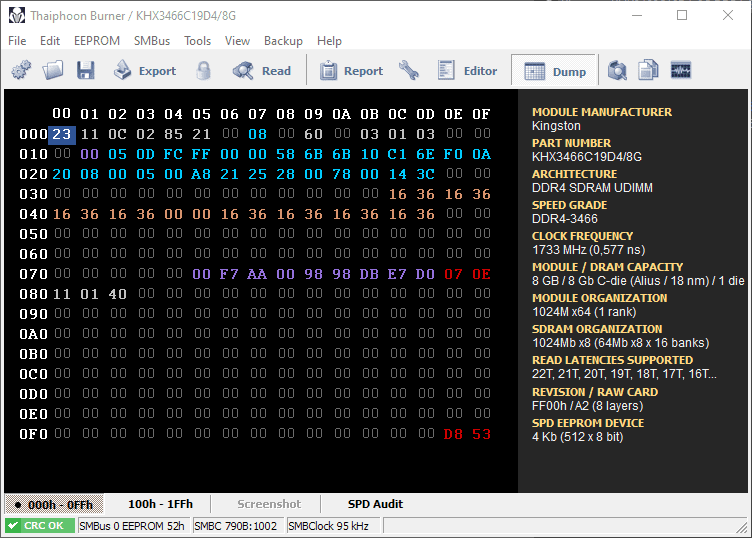The width and height of the screenshot is (752, 538).
Task: Open the SMBus menu
Action: (x=152, y=41)
